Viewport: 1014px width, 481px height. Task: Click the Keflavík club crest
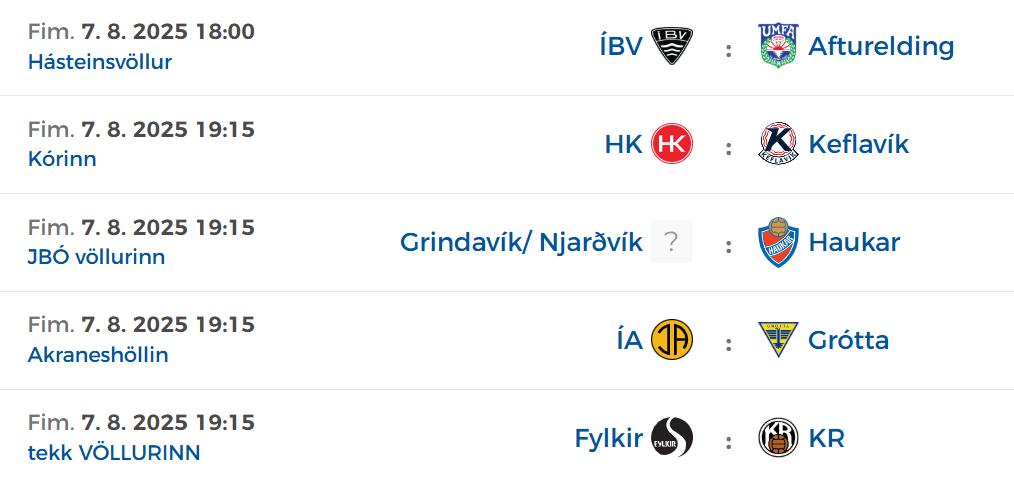778,144
